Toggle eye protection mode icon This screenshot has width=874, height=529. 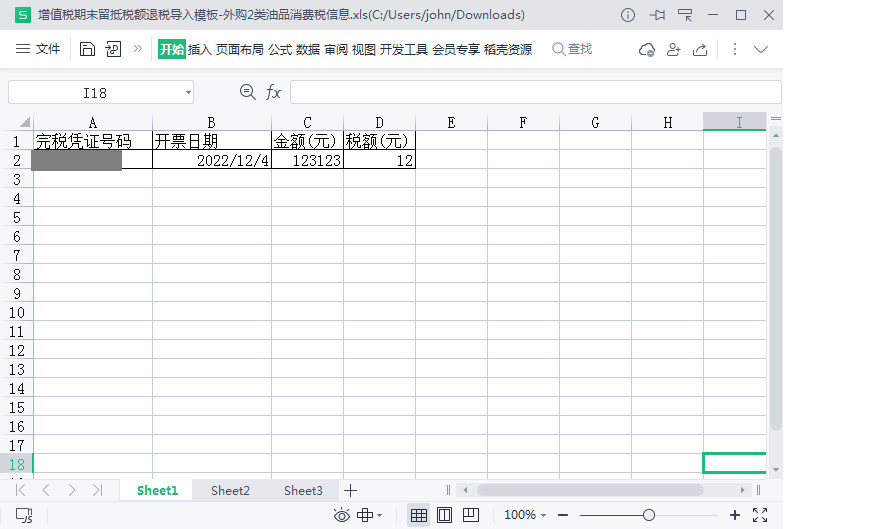click(x=342, y=515)
